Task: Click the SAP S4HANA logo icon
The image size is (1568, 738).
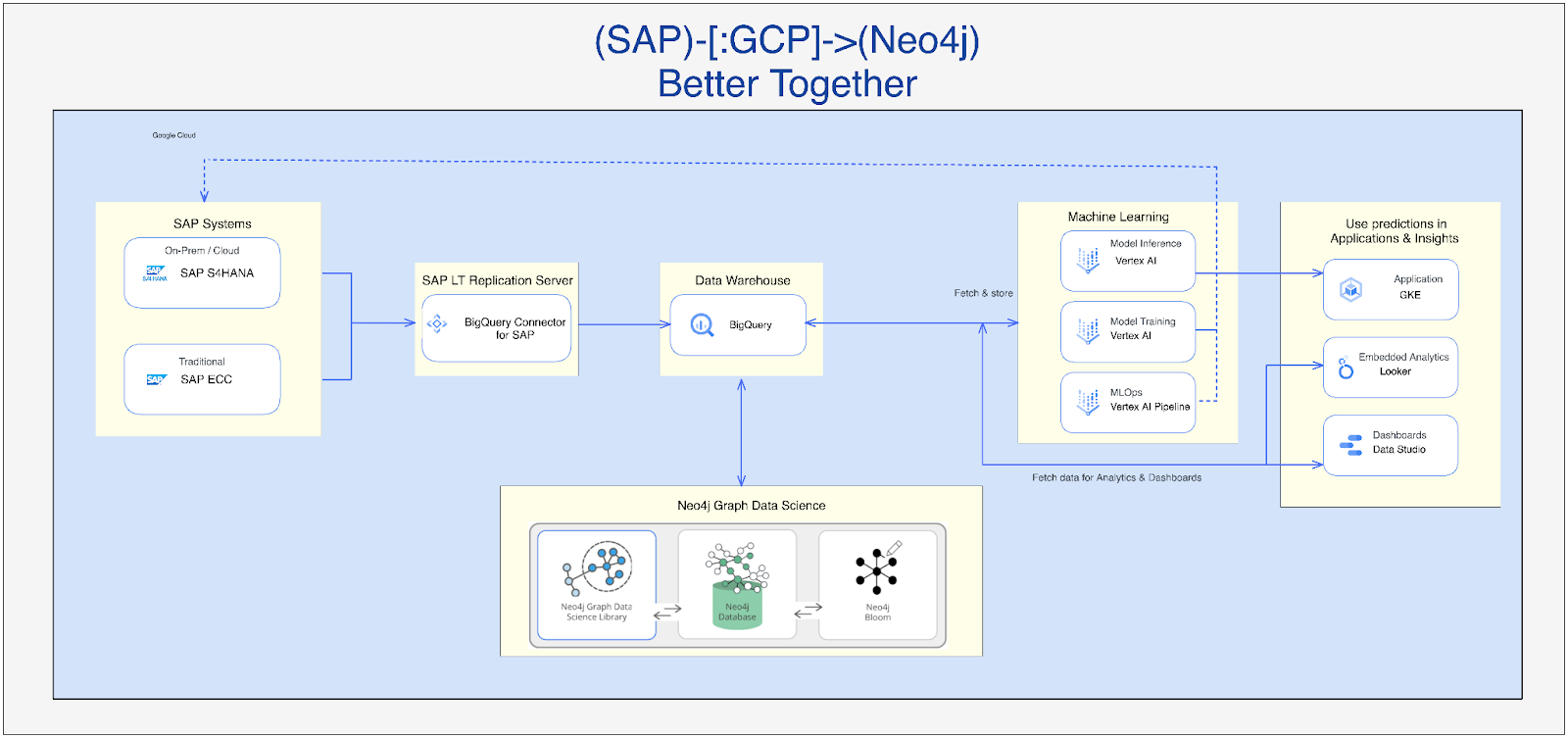Action: 156,273
